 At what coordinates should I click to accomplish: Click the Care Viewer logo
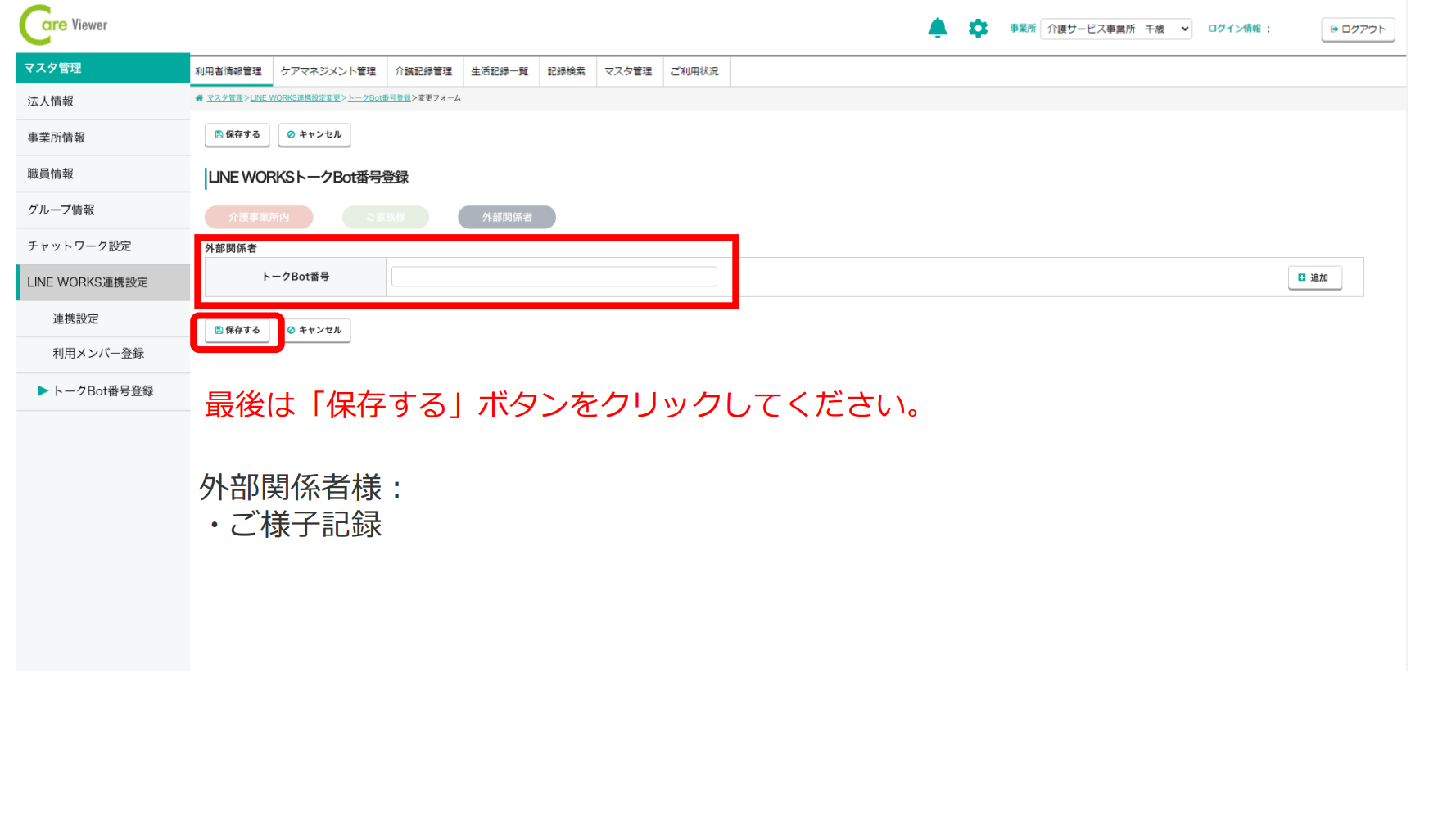pos(63,25)
